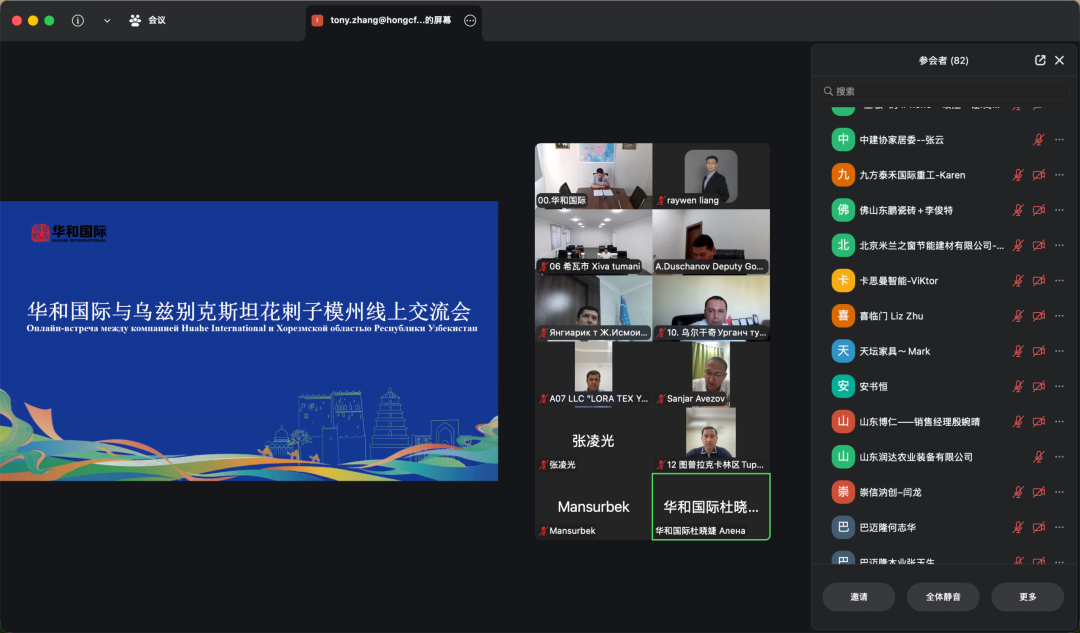Click the 全体静音 mute all button
Image resolution: width=1080 pixels, height=633 pixels.
pyautogui.click(x=943, y=596)
